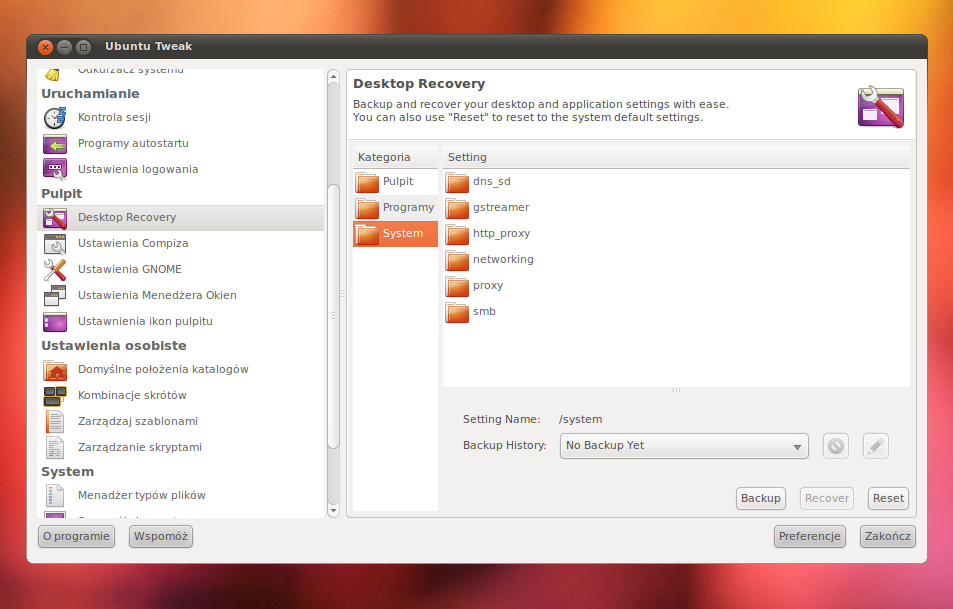Image resolution: width=953 pixels, height=609 pixels.
Task: Select the Programy autostartu label
Action: 133,143
